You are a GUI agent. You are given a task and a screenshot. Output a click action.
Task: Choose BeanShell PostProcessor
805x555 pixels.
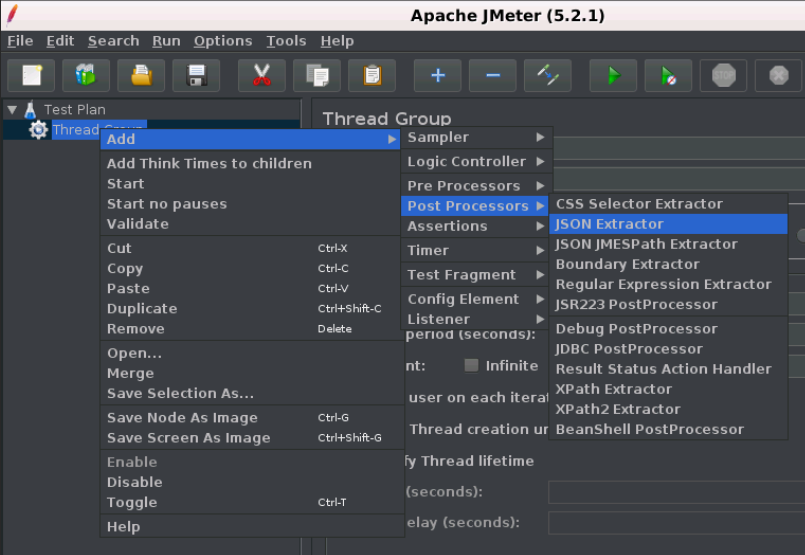tap(668, 429)
